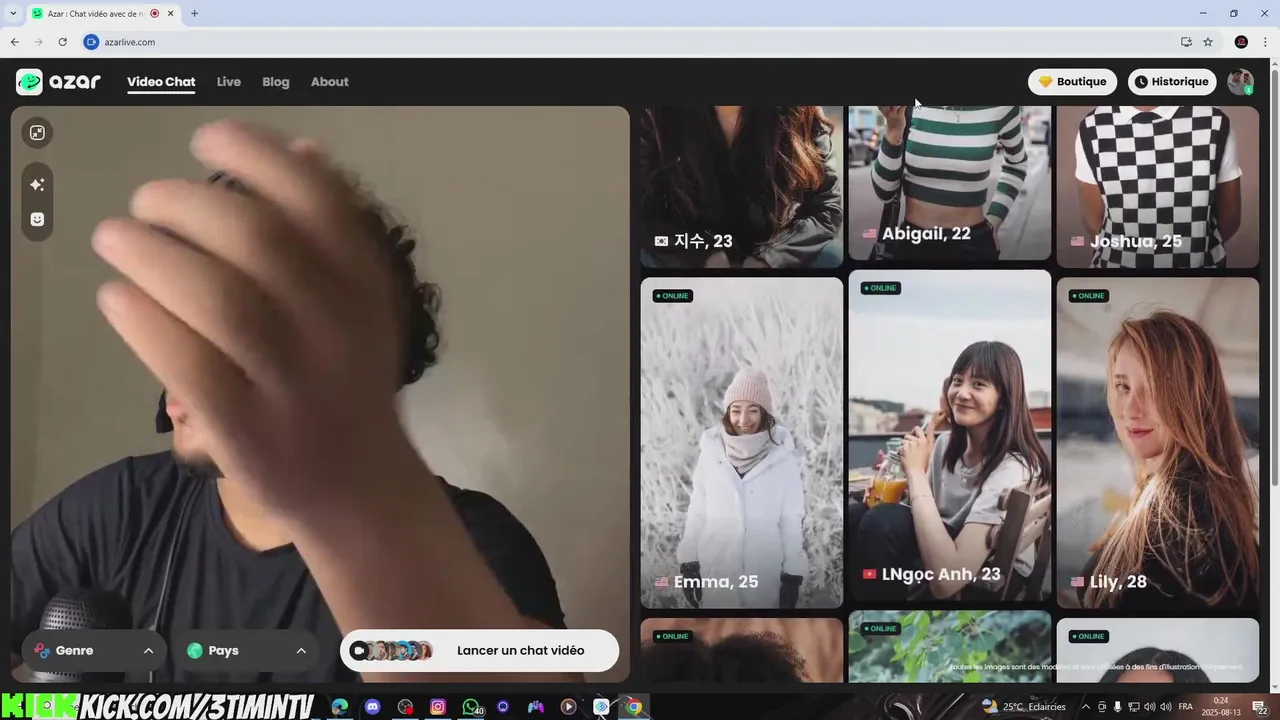1280x720 pixels.
Task: Click the camera site-info icon in address bar
Action: point(91,42)
